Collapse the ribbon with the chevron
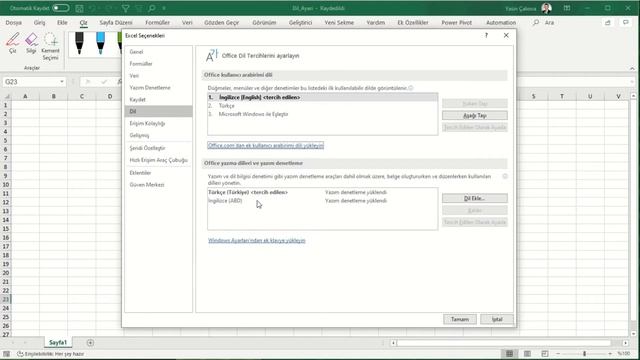Viewport: 640px width, 360px height. point(632,69)
